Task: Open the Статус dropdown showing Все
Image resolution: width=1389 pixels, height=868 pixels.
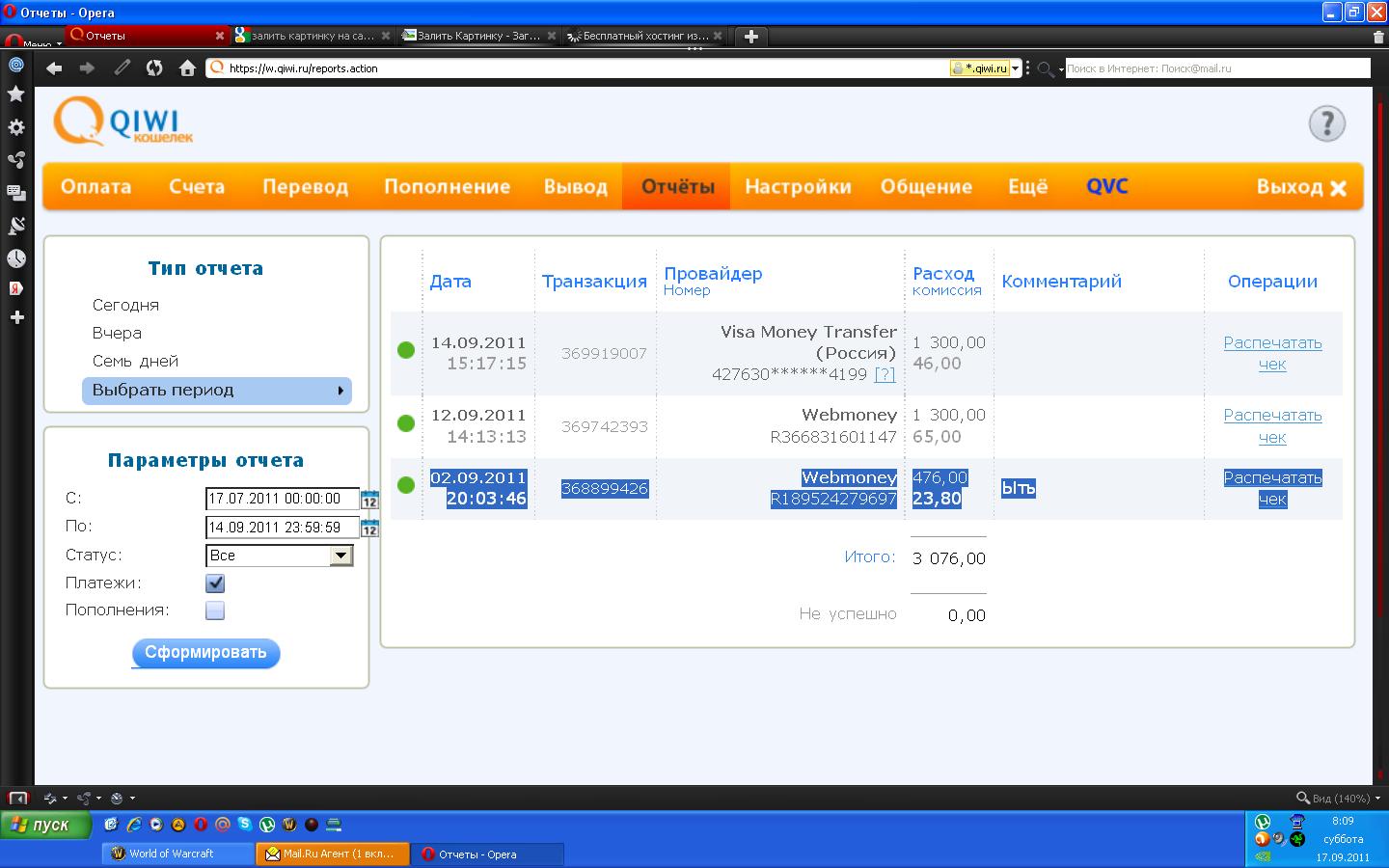Action: point(280,556)
